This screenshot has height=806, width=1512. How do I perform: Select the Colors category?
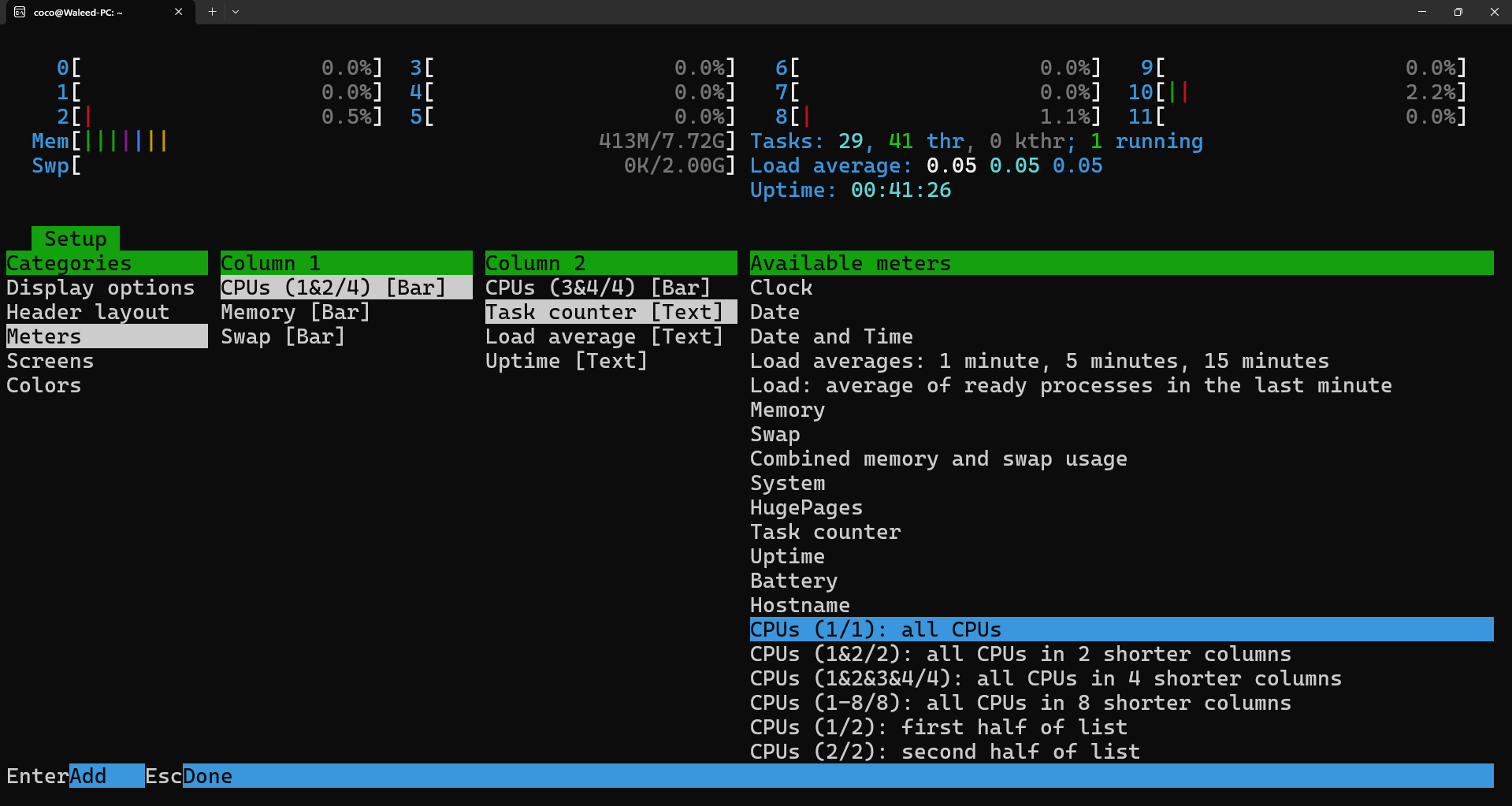(43, 384)
